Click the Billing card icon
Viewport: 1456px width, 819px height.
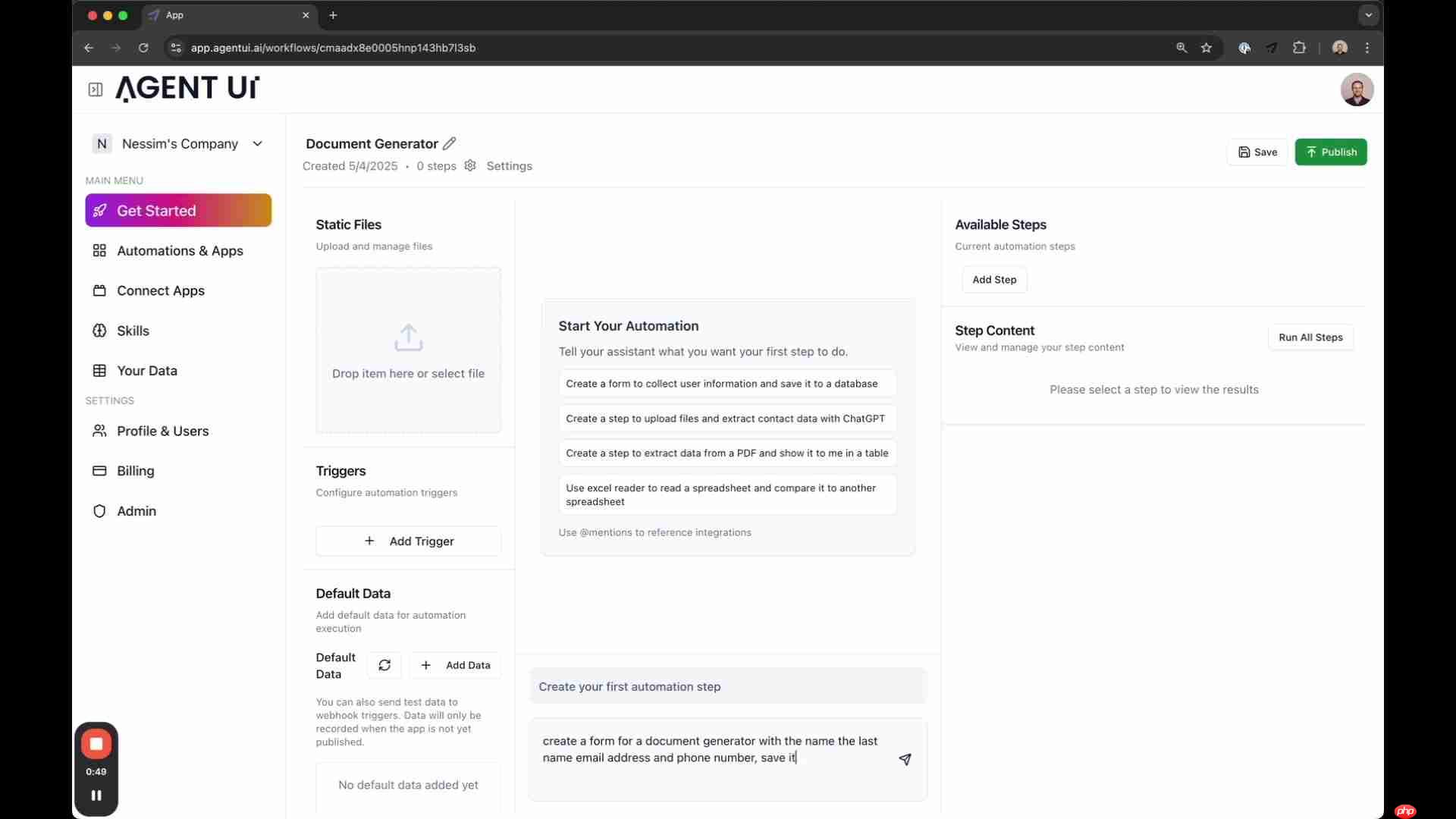point(99,471)
